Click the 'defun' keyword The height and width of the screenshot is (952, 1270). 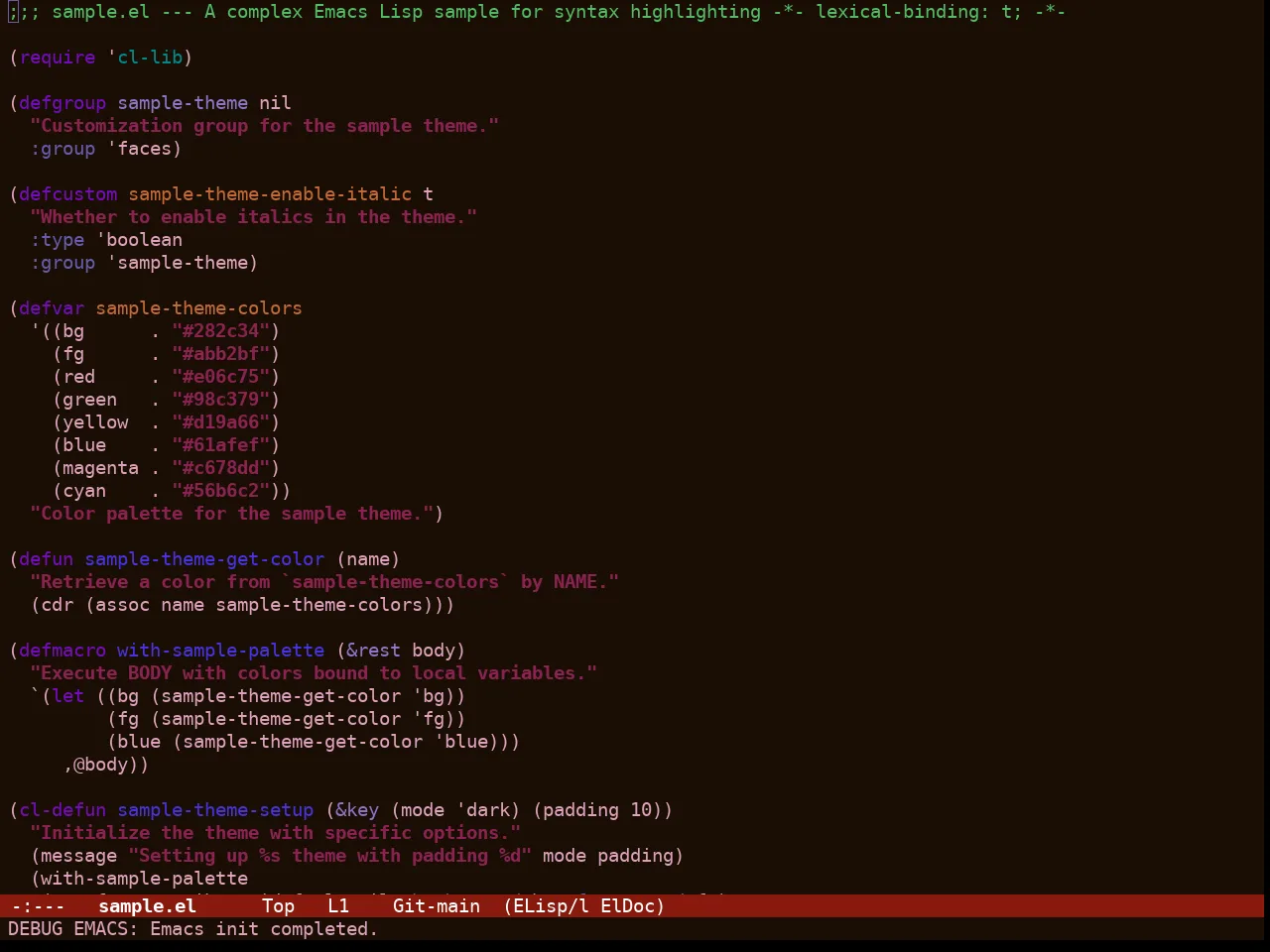[47, 559]
